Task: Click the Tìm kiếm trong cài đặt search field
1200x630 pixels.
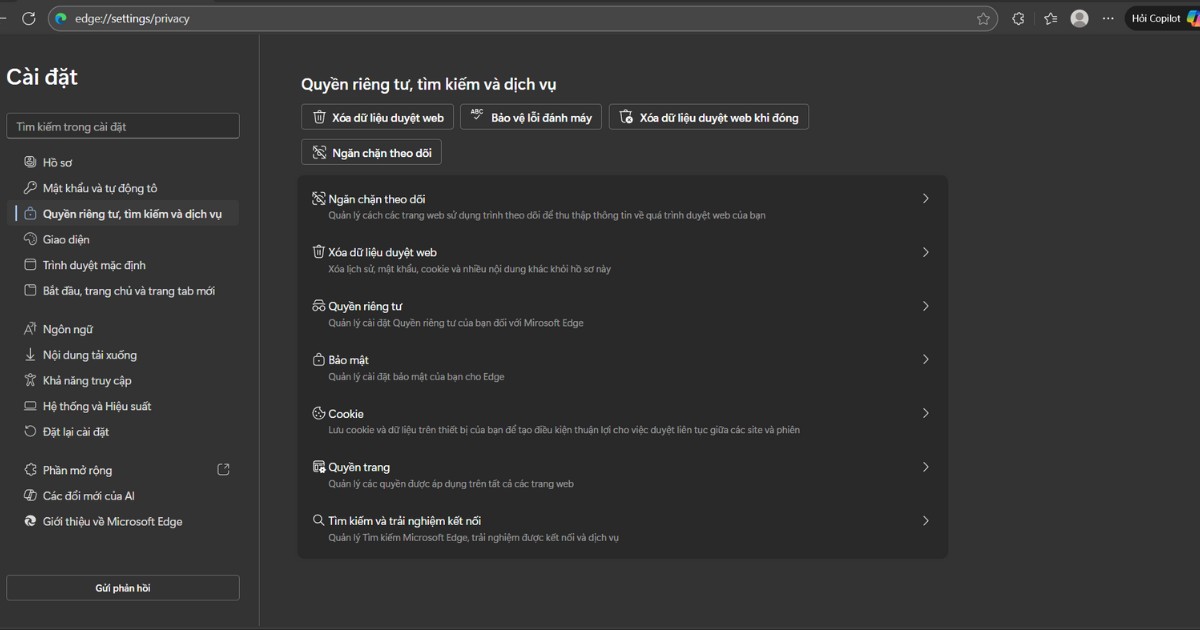Action: click(123, 126)
